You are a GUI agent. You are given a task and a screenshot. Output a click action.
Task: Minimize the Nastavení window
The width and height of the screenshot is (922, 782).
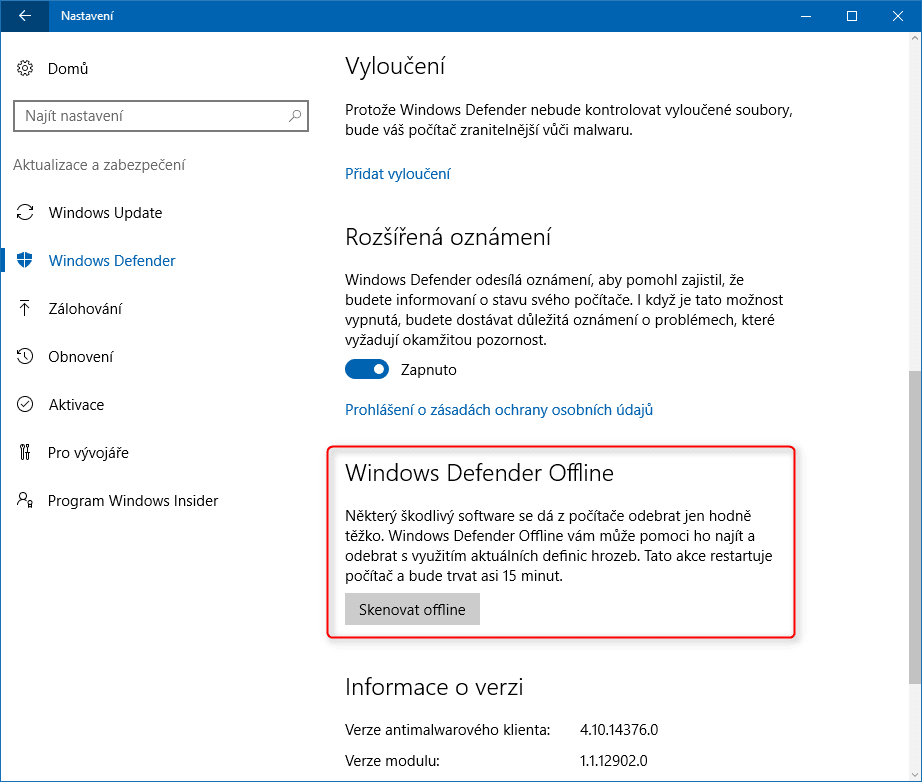point(806,16)
